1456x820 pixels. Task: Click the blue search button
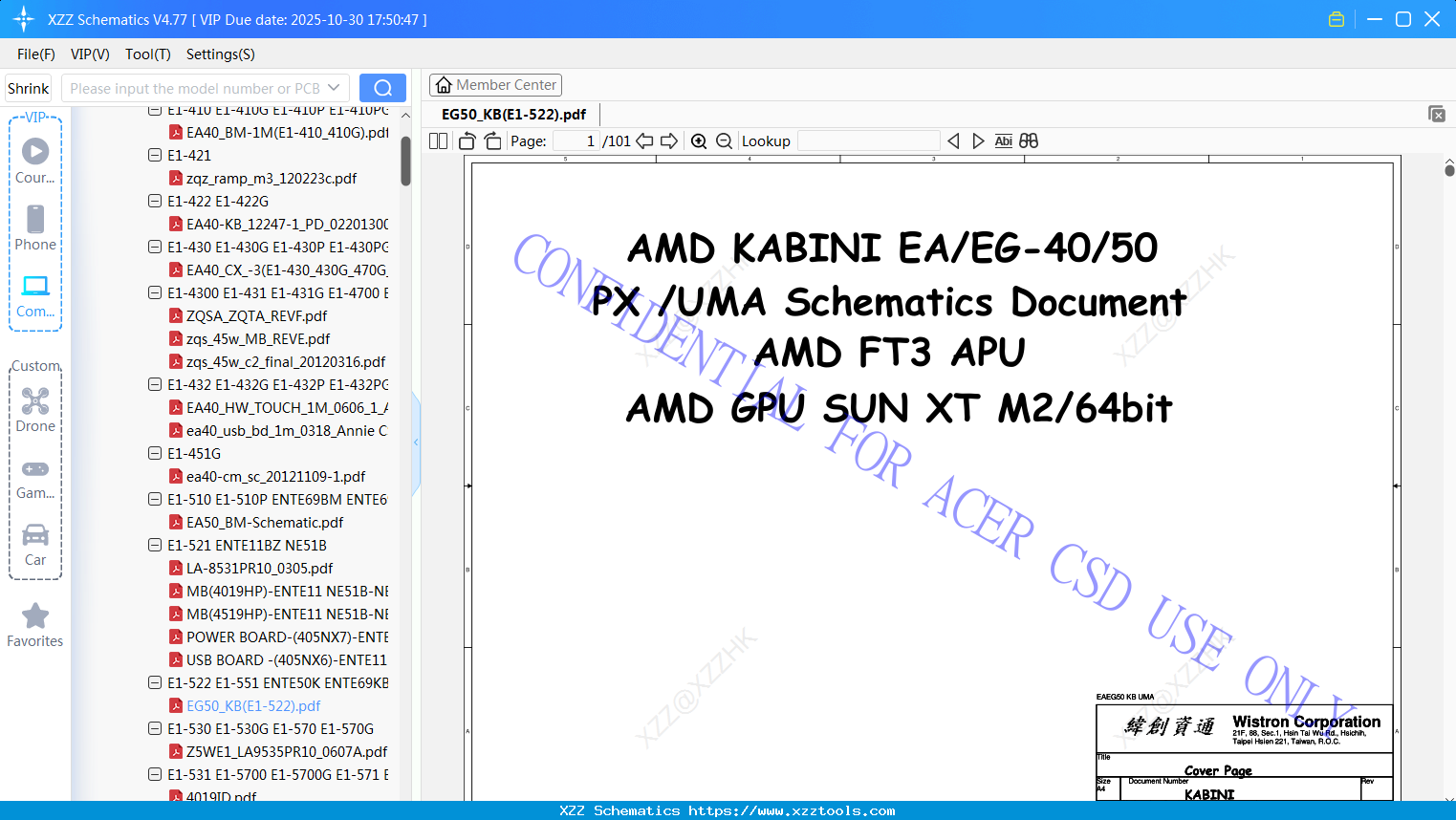pyautogui.click(x=382, y=88)
